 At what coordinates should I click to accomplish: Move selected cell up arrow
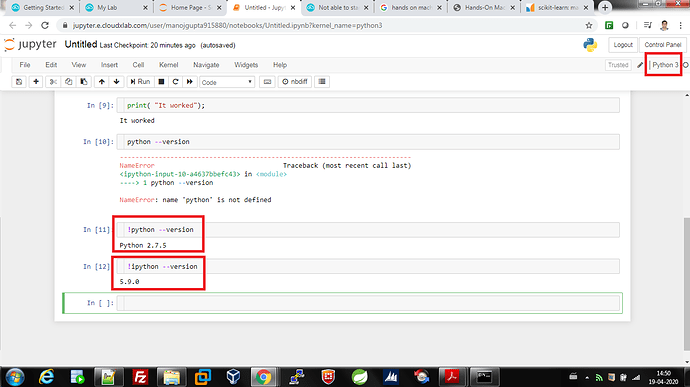(102, 82)
